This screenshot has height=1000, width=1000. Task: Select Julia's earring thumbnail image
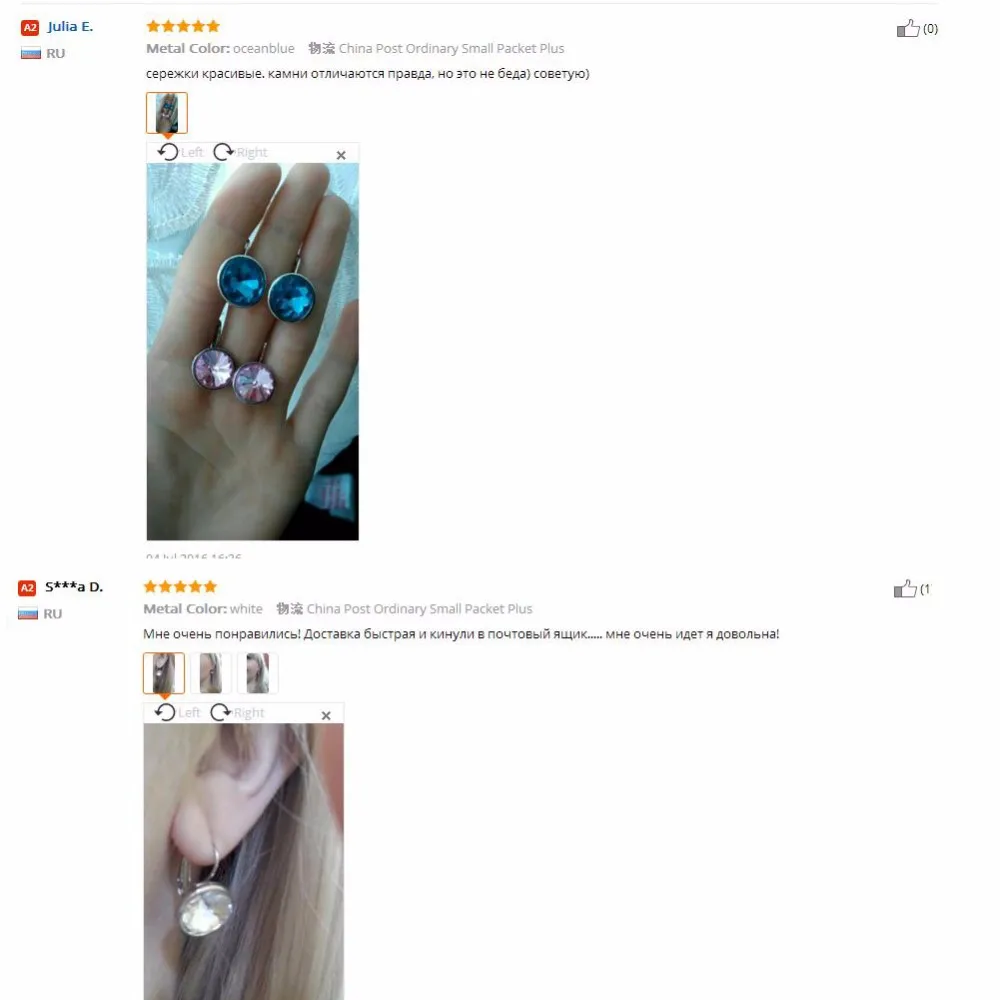coord(166,113)
